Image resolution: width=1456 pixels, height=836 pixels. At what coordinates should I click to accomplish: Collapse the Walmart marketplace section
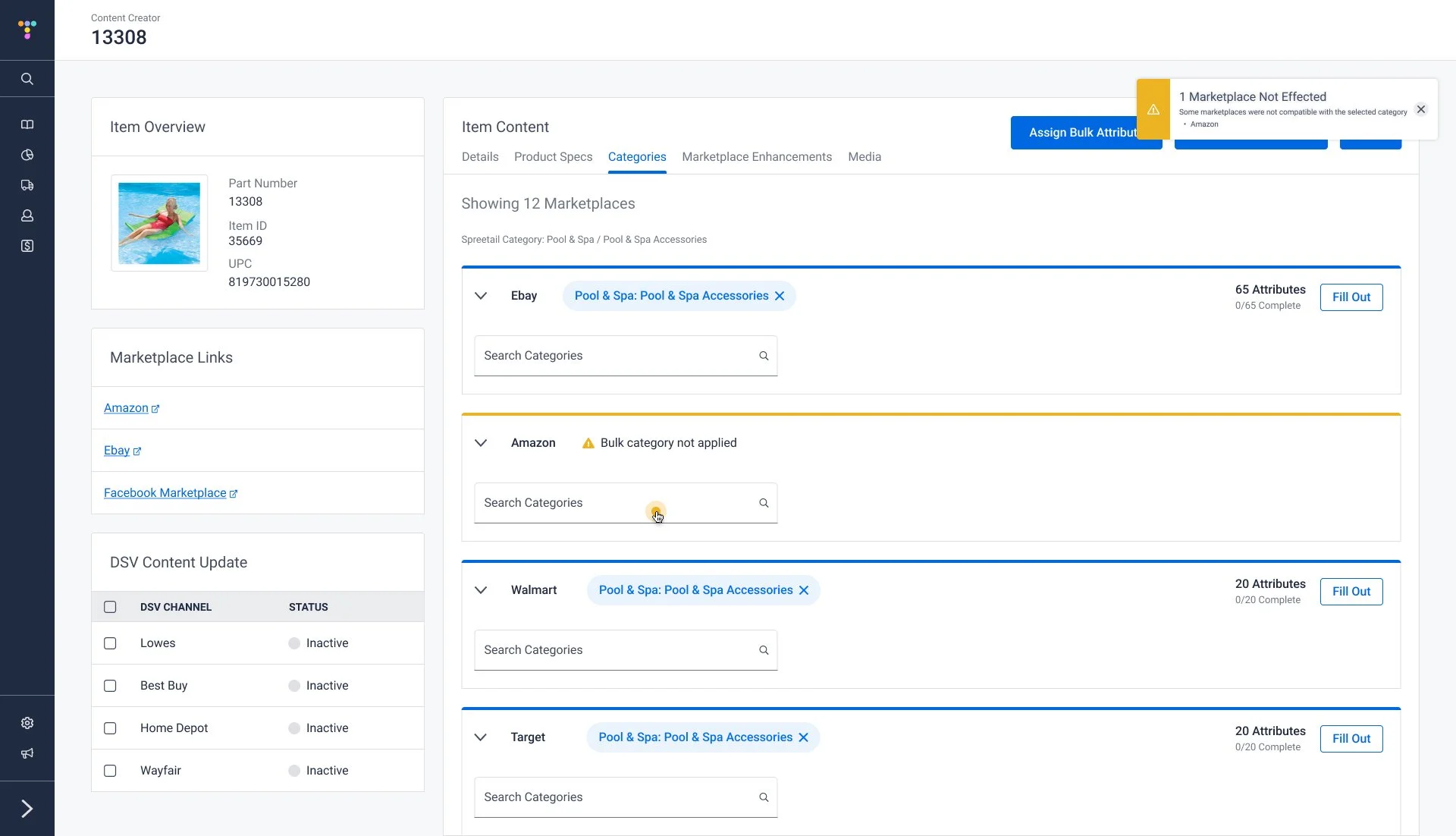point(481,590)
